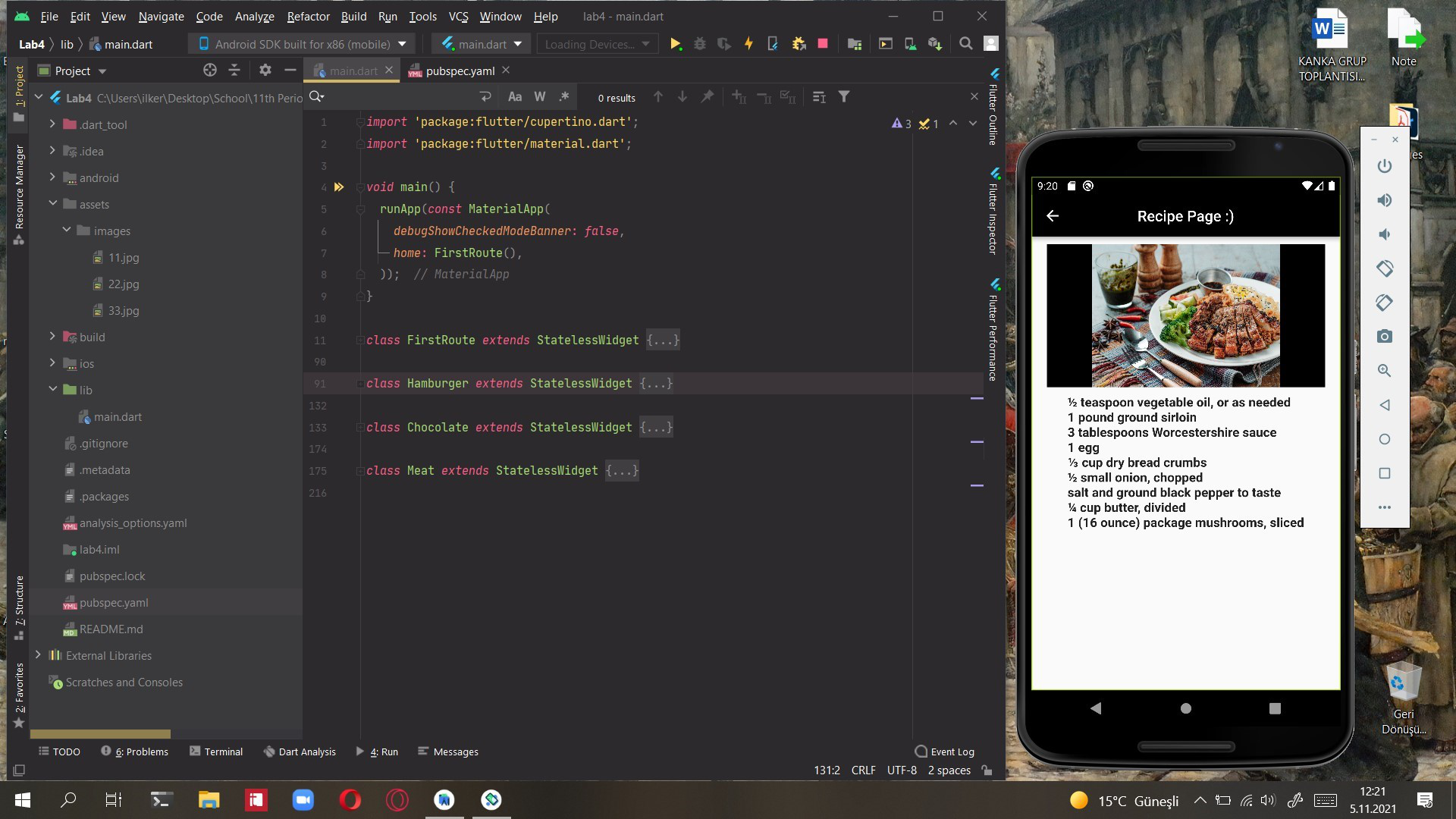Click the green Run button in toolbar
Viewport: 1456px width, 819px height.
(675, 44)
